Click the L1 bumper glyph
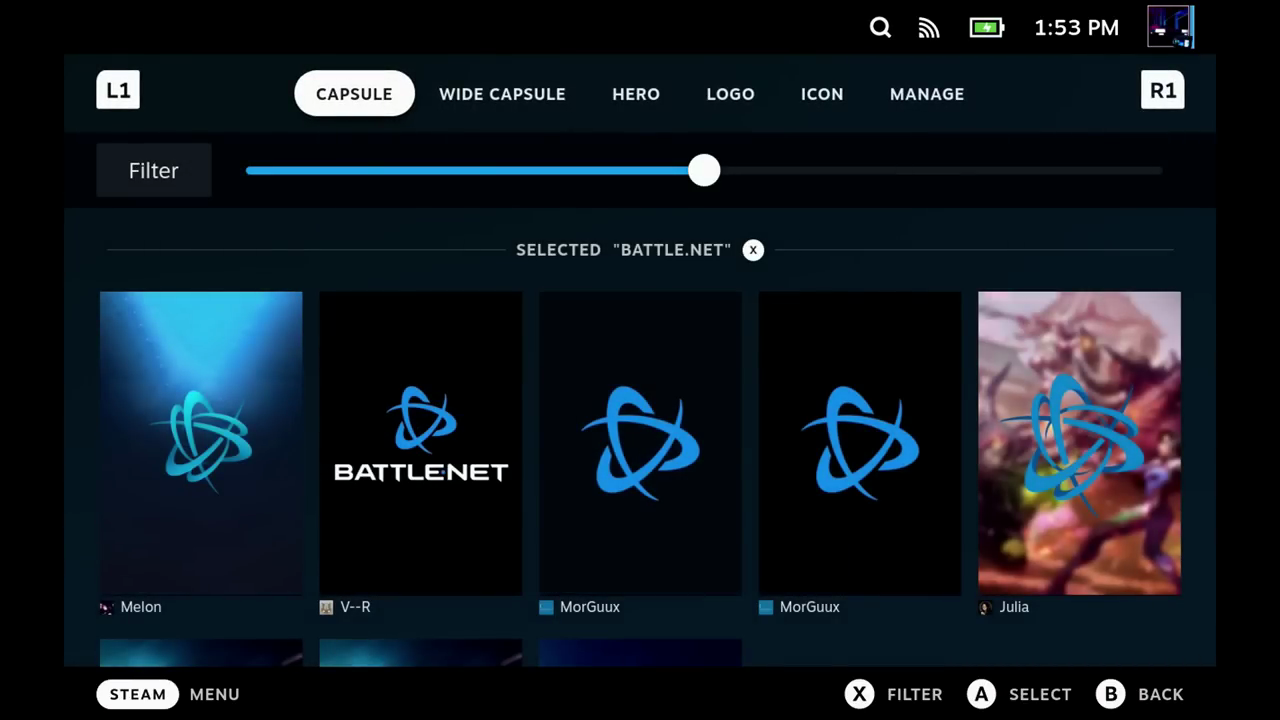Image resolution: width=1280 pixels, height=720 pixels. pos(118,90)
